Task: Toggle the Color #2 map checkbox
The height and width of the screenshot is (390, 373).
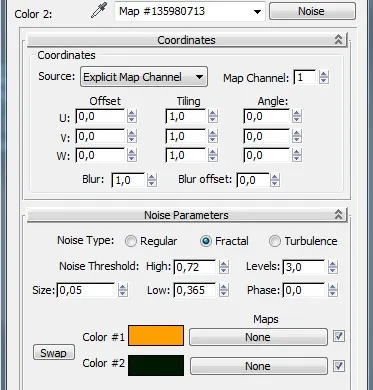Action: [x=339, y=366]
